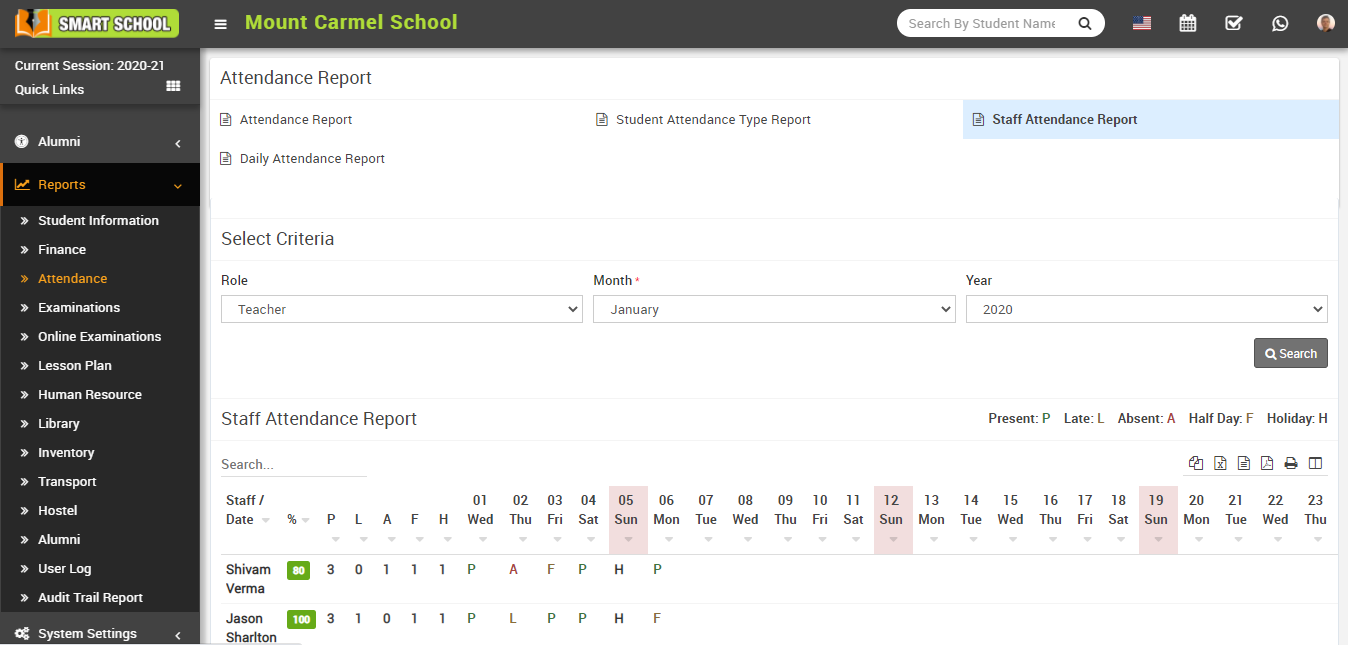1348x645 pixels.
Task: Click the Search button under Select Criteria
Action: (1290, 353)
